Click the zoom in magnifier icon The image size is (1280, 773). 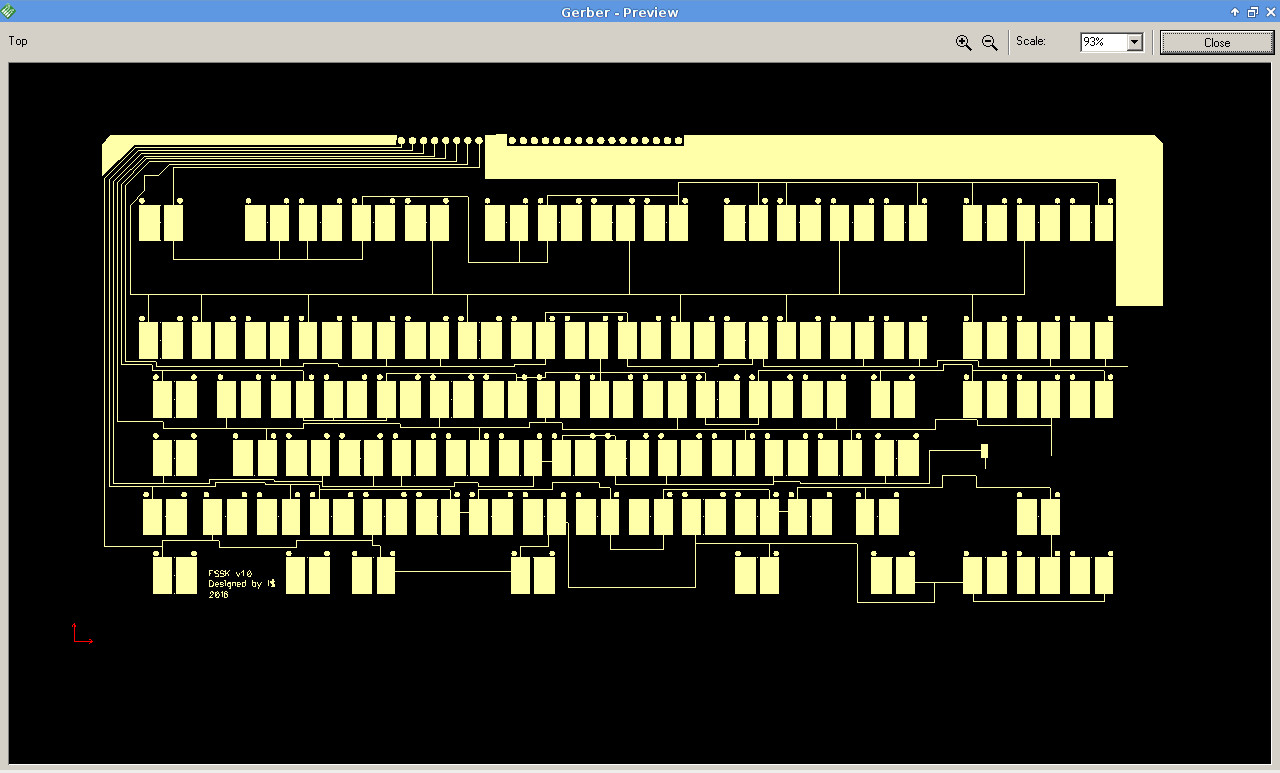pos(963,42)
